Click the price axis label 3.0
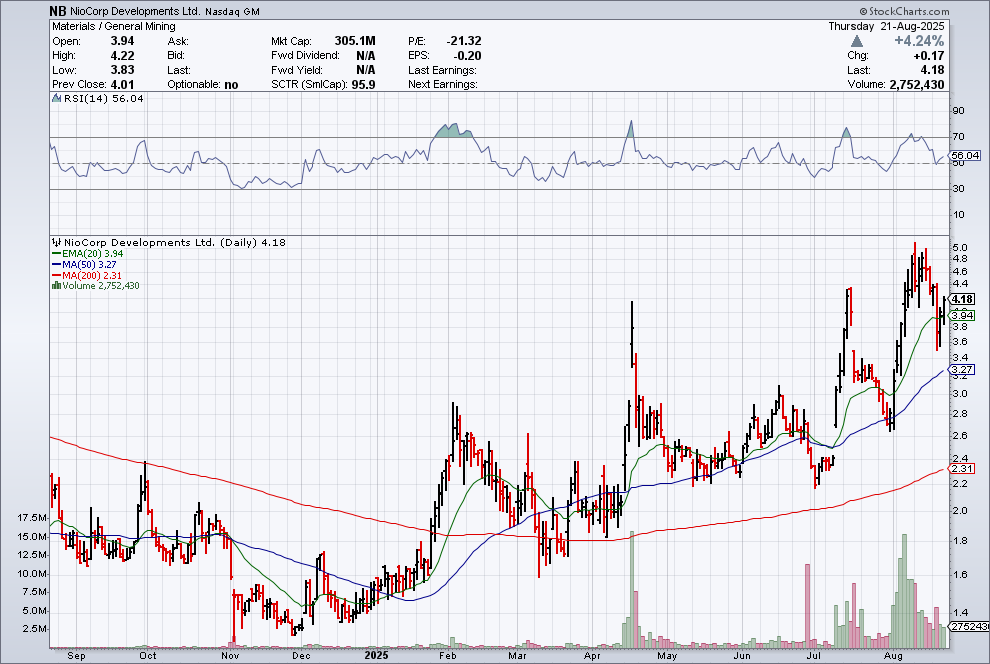 (x=960, y=393)
